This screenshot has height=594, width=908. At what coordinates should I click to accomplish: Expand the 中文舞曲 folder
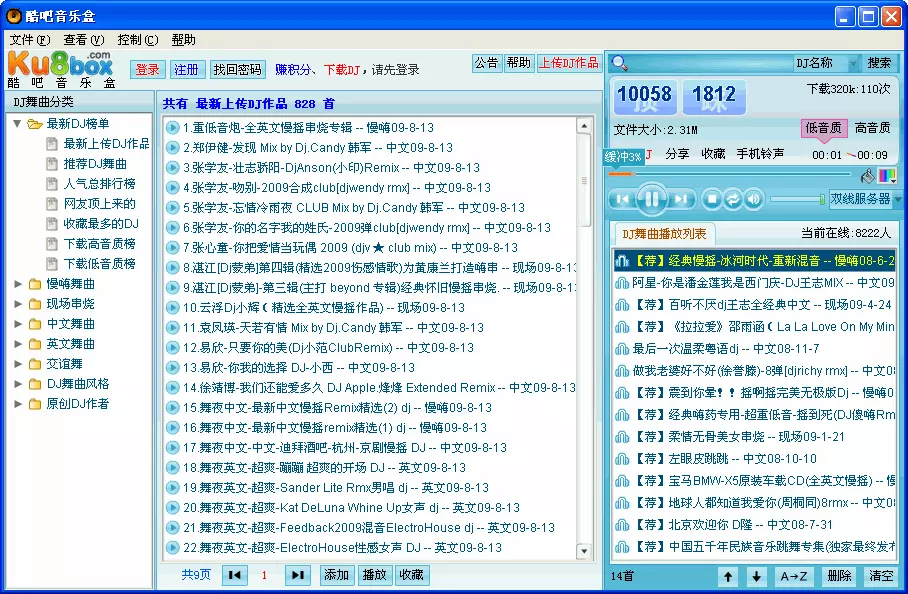pyautogui.click(x=18, y=324)
